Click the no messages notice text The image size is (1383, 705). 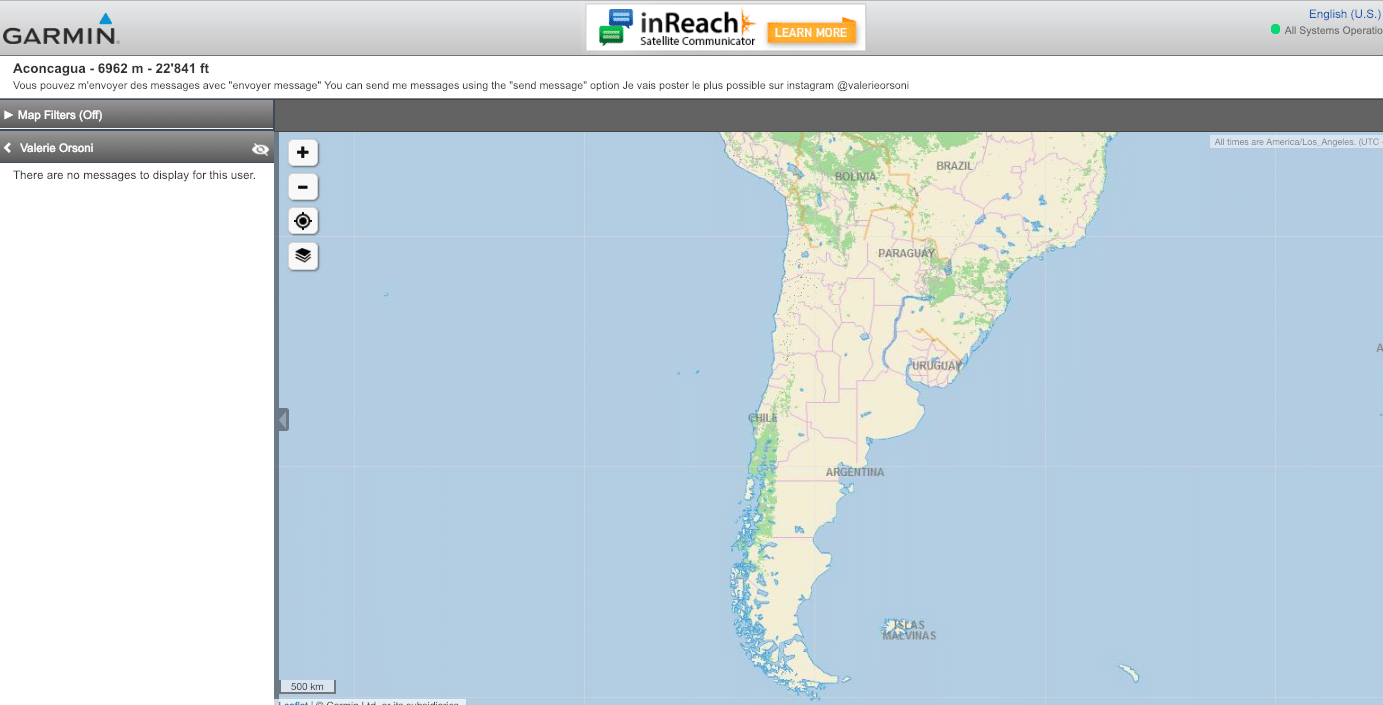tap(134, 175)
